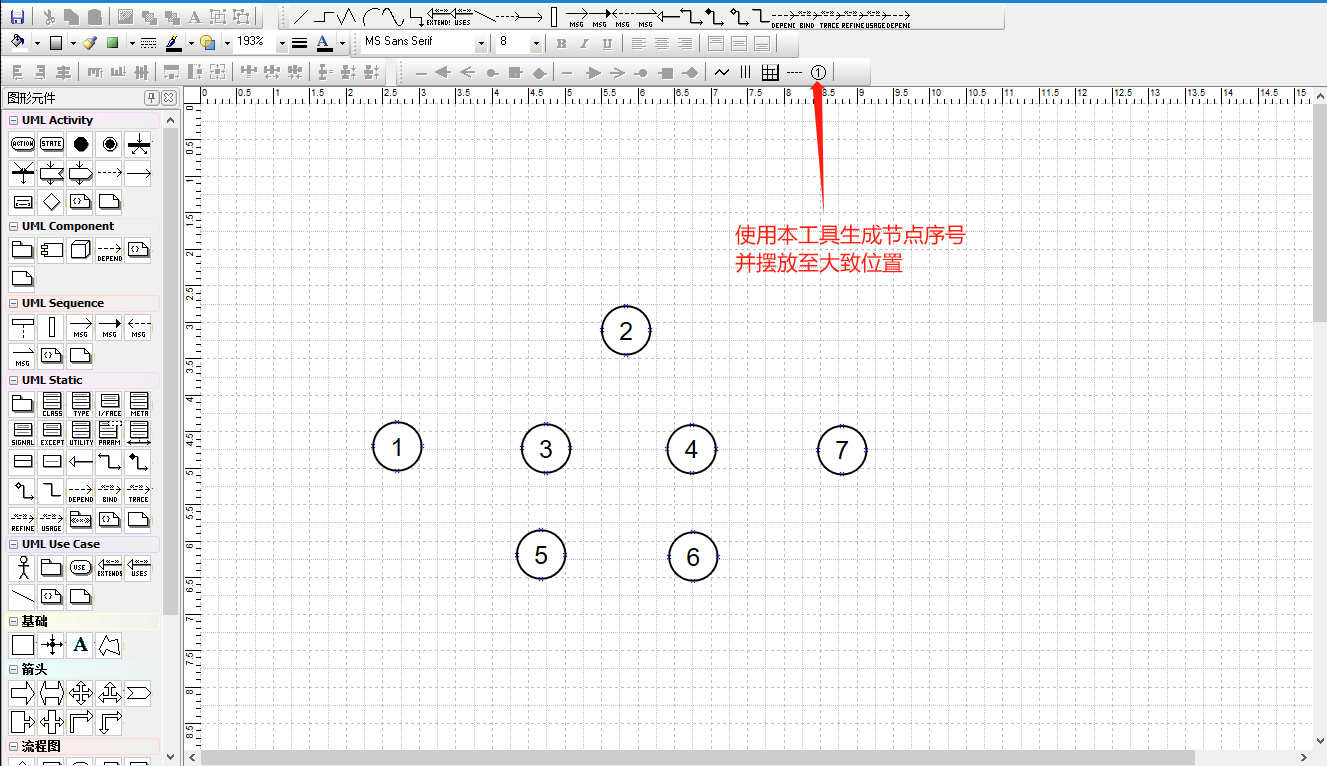Select the actor figure in UML Use Case
The image size is (1327, 766).
point(22,567)
